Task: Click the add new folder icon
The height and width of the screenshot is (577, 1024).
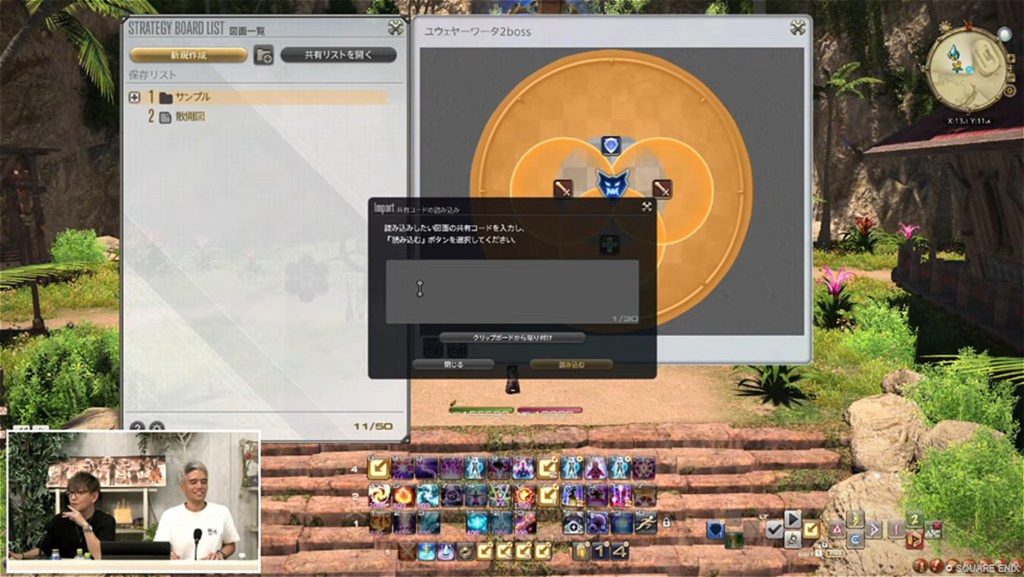Action: 263,55
